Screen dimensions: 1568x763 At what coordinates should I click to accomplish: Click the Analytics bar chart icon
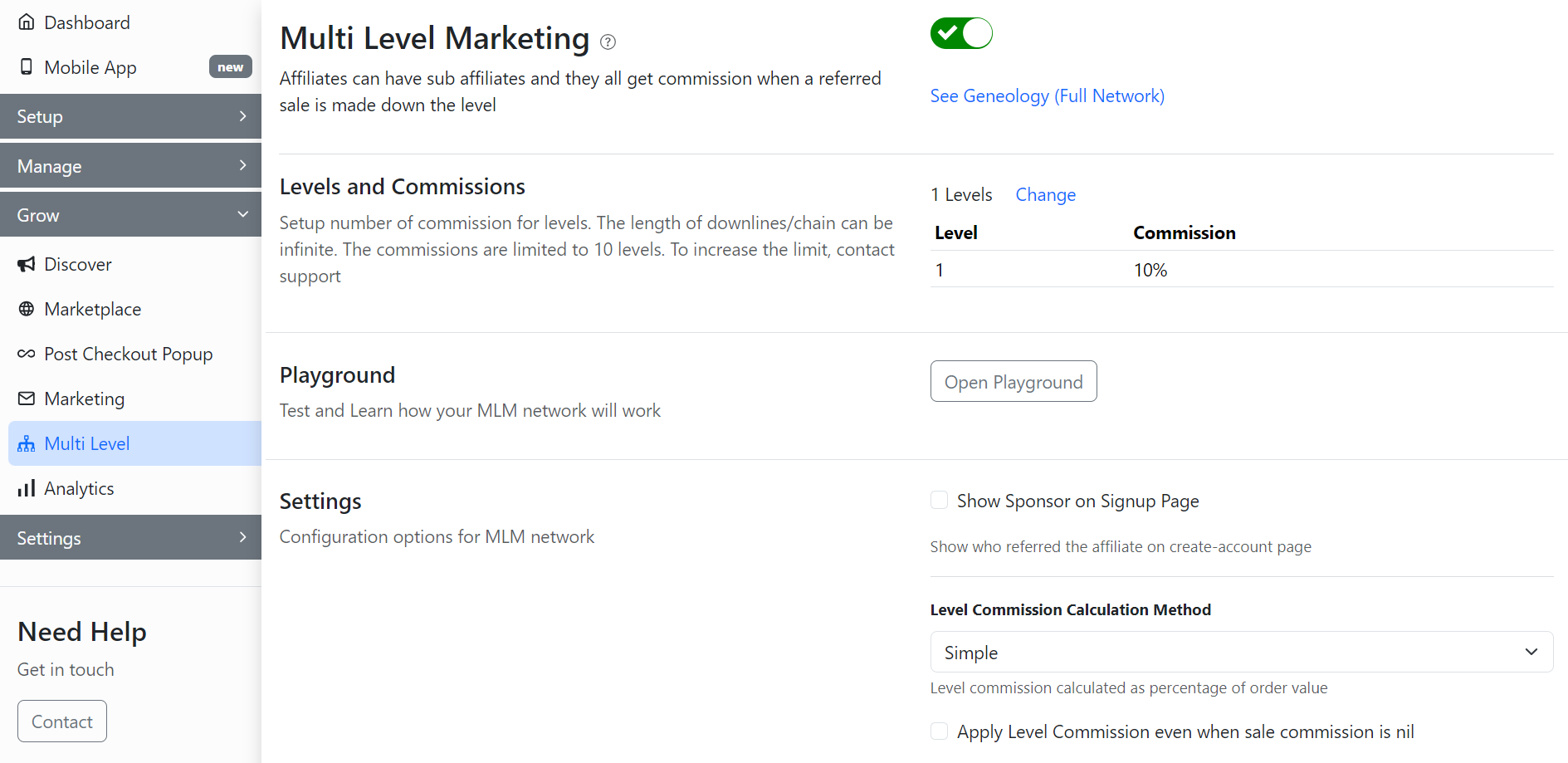click(x=27, y=488)
